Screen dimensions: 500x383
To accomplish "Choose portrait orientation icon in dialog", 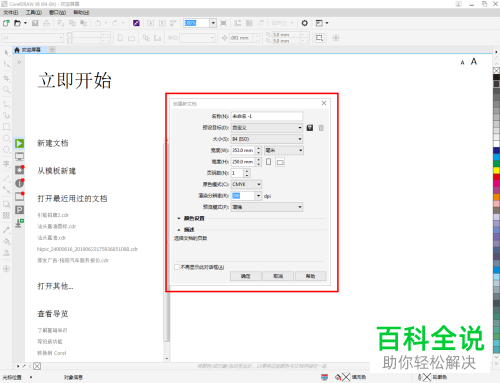I will coord(268,162).
